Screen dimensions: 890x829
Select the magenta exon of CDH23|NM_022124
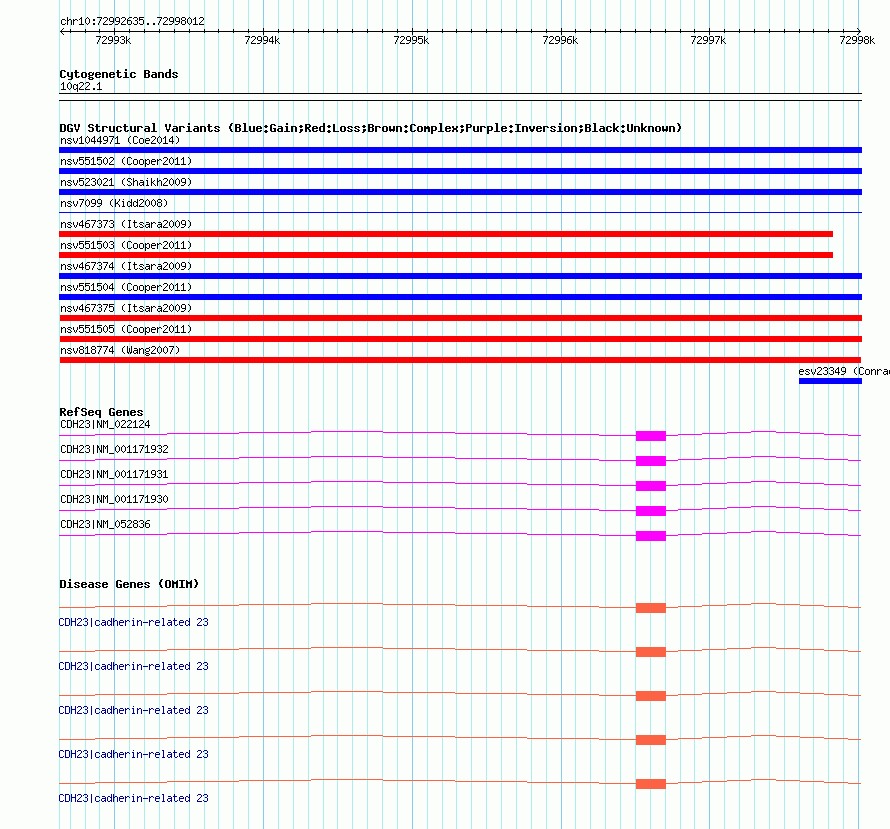[x=650, y=436]
